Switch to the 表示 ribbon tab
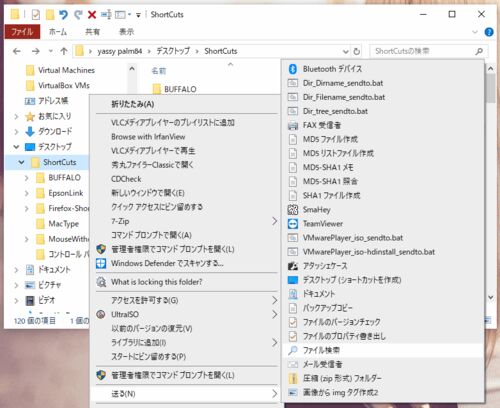 (126, 32)
